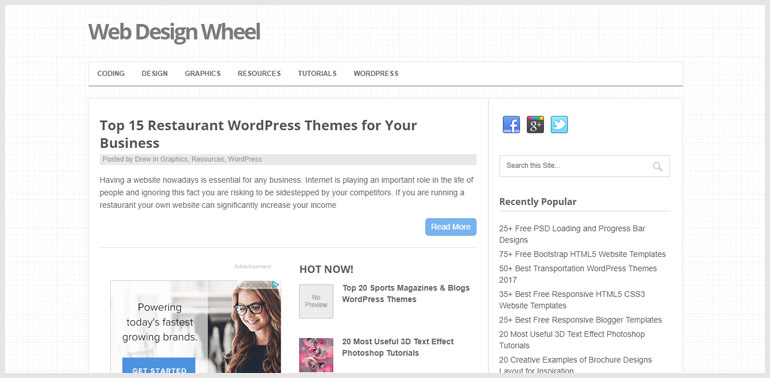Click the No Preview thumbnail
This screenshot has width=770, height=378.
(316, 301)
